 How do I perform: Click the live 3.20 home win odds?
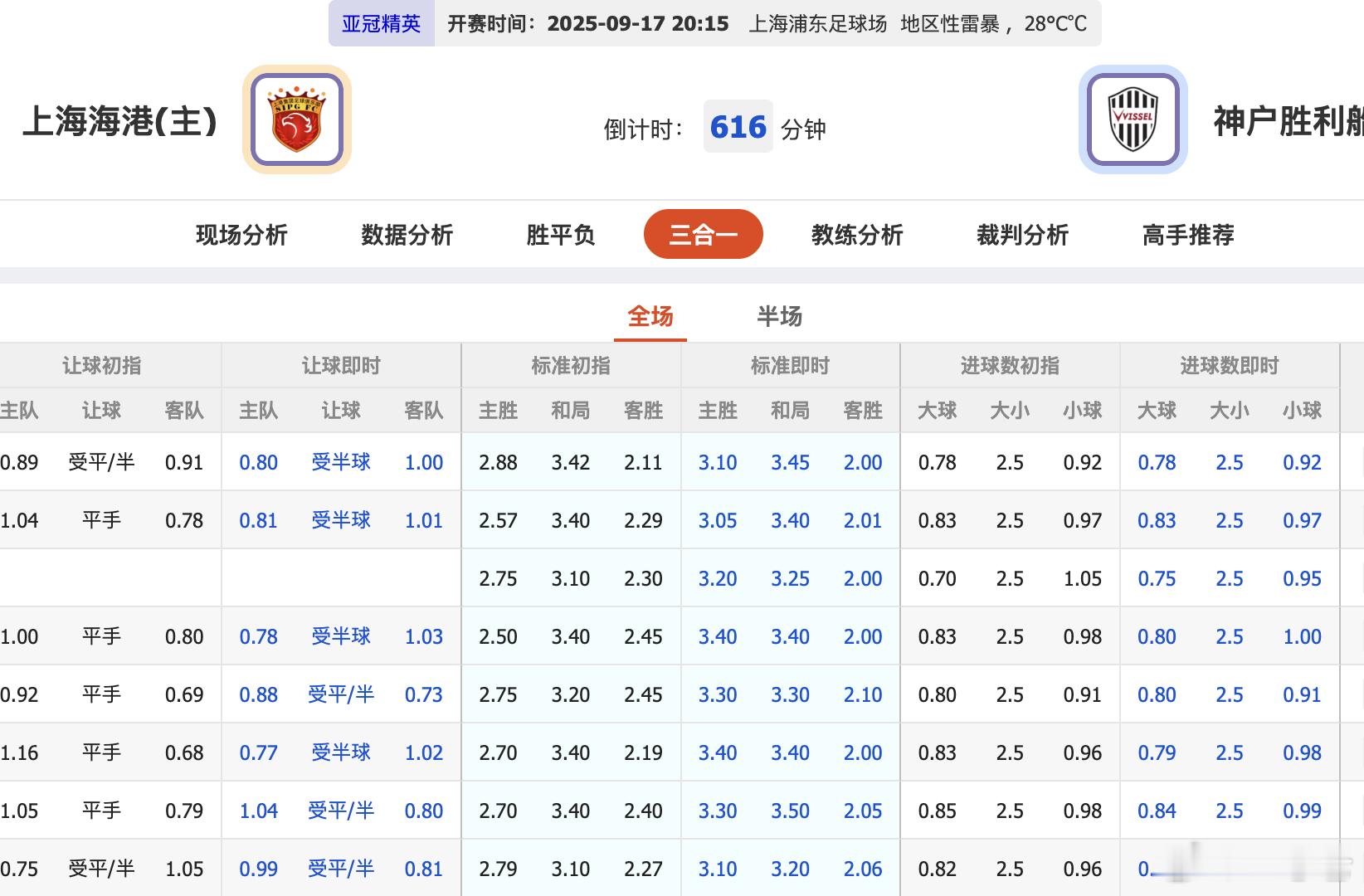click(x=718, y=578)
